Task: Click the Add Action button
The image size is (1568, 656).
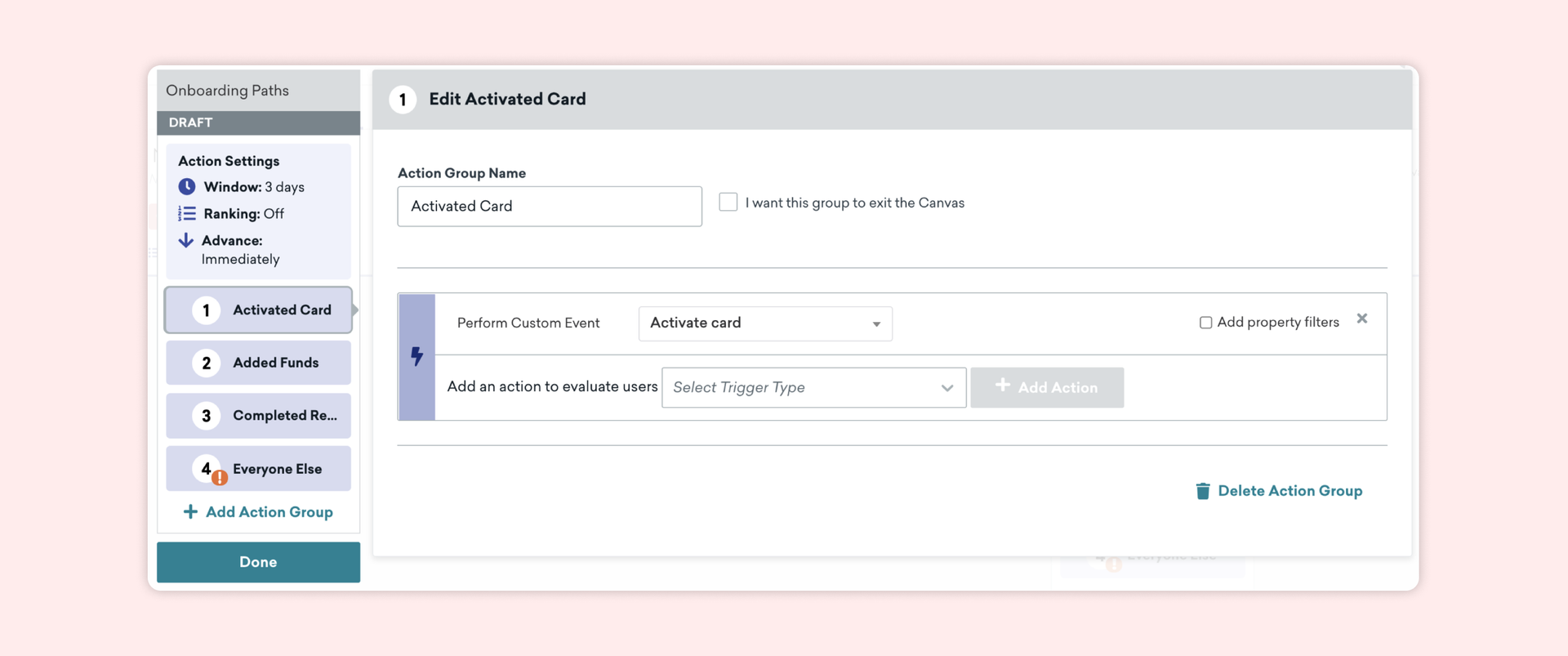Action: pyautogui.click(x=1047, y=387)
